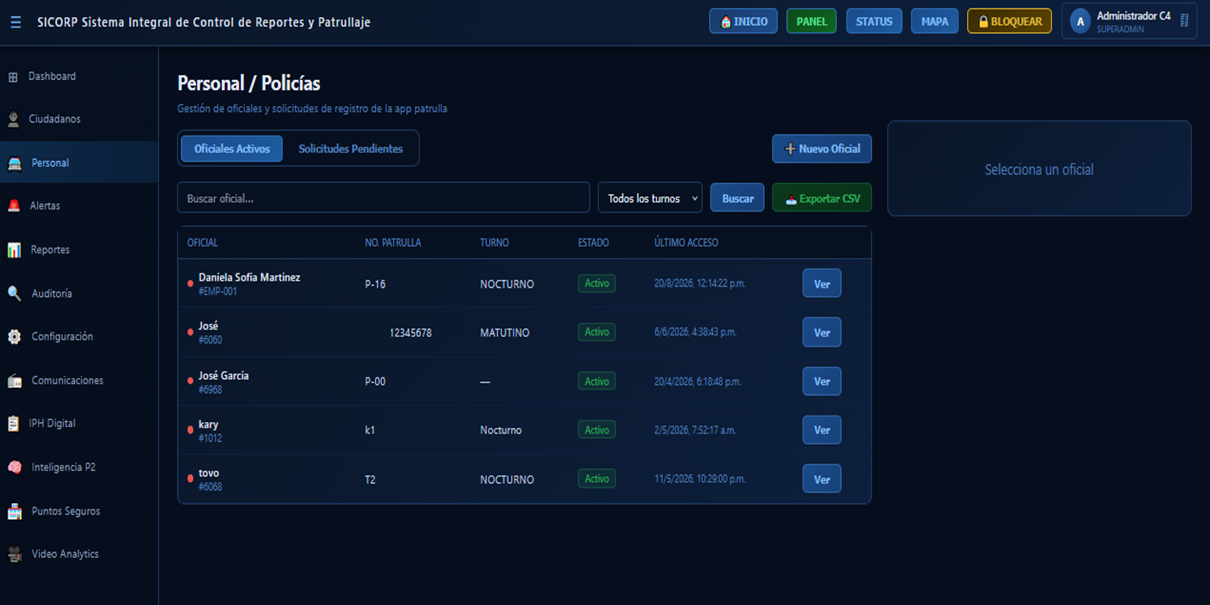Click the Configuración gear icon
Image resolution: width=1210 pixels, height=605 pixels.
[x=14, y=337]
